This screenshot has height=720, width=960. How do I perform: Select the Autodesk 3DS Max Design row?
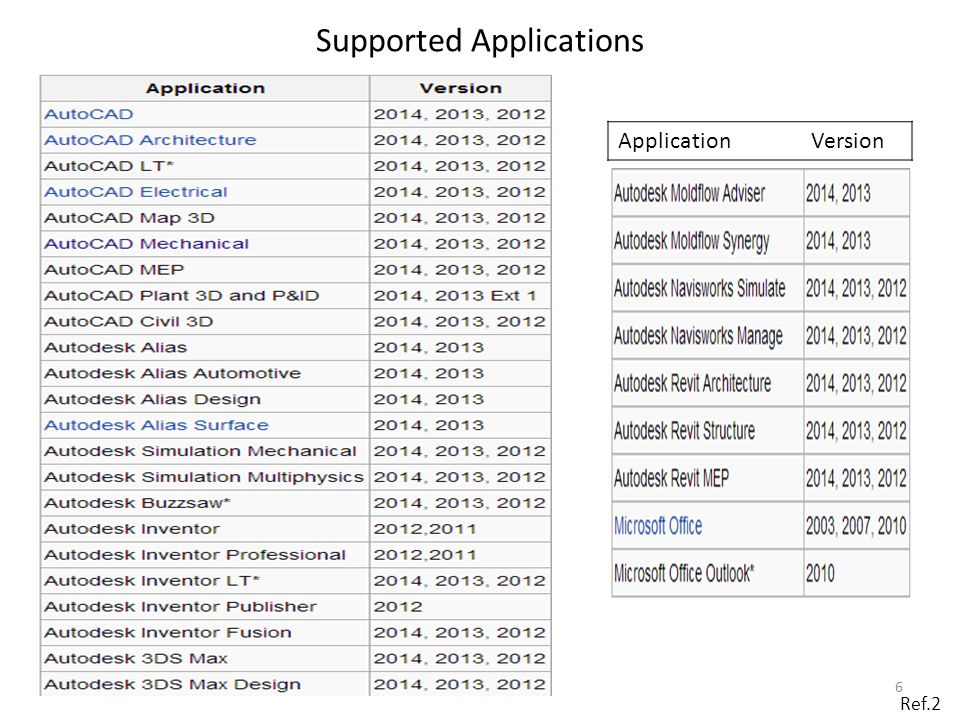point(296,684)
